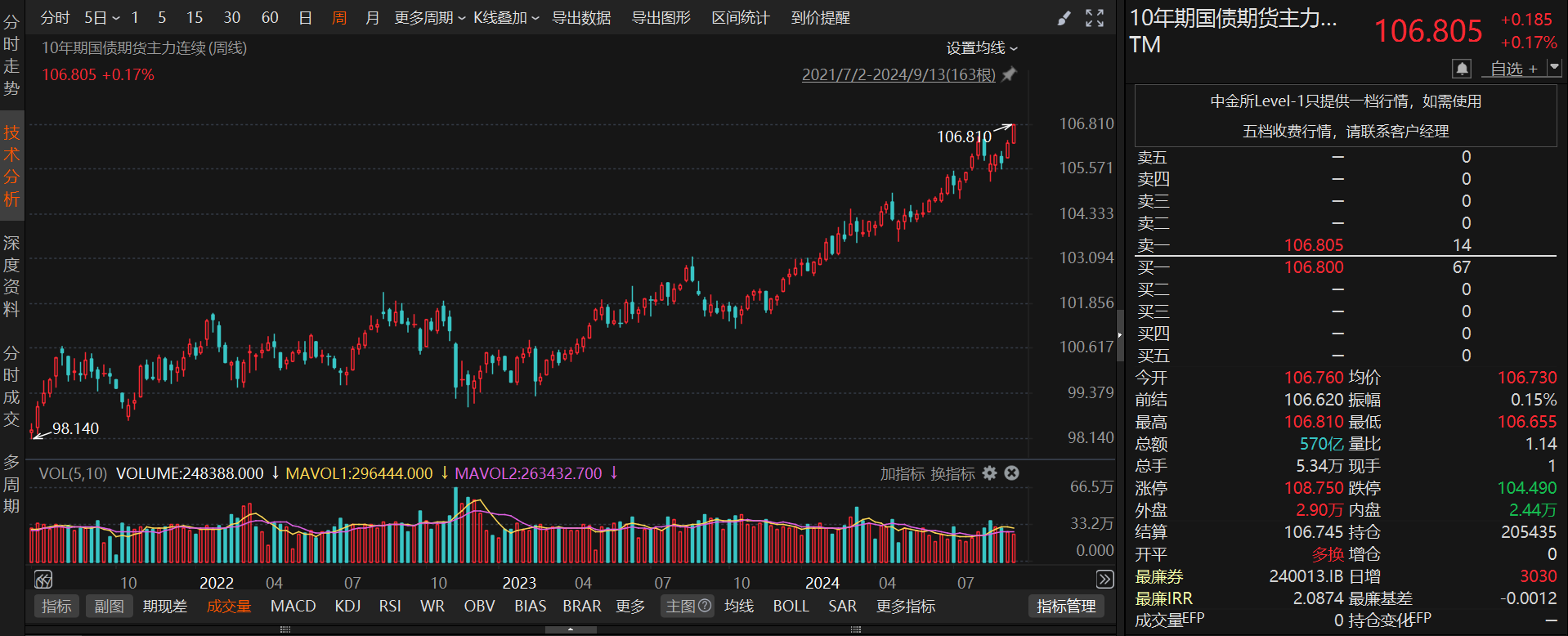The width and height of the screenshot is (1568, 636).
Task: Open 指标管理 button
Action: pyautogui.click(x=1065, y=606)
